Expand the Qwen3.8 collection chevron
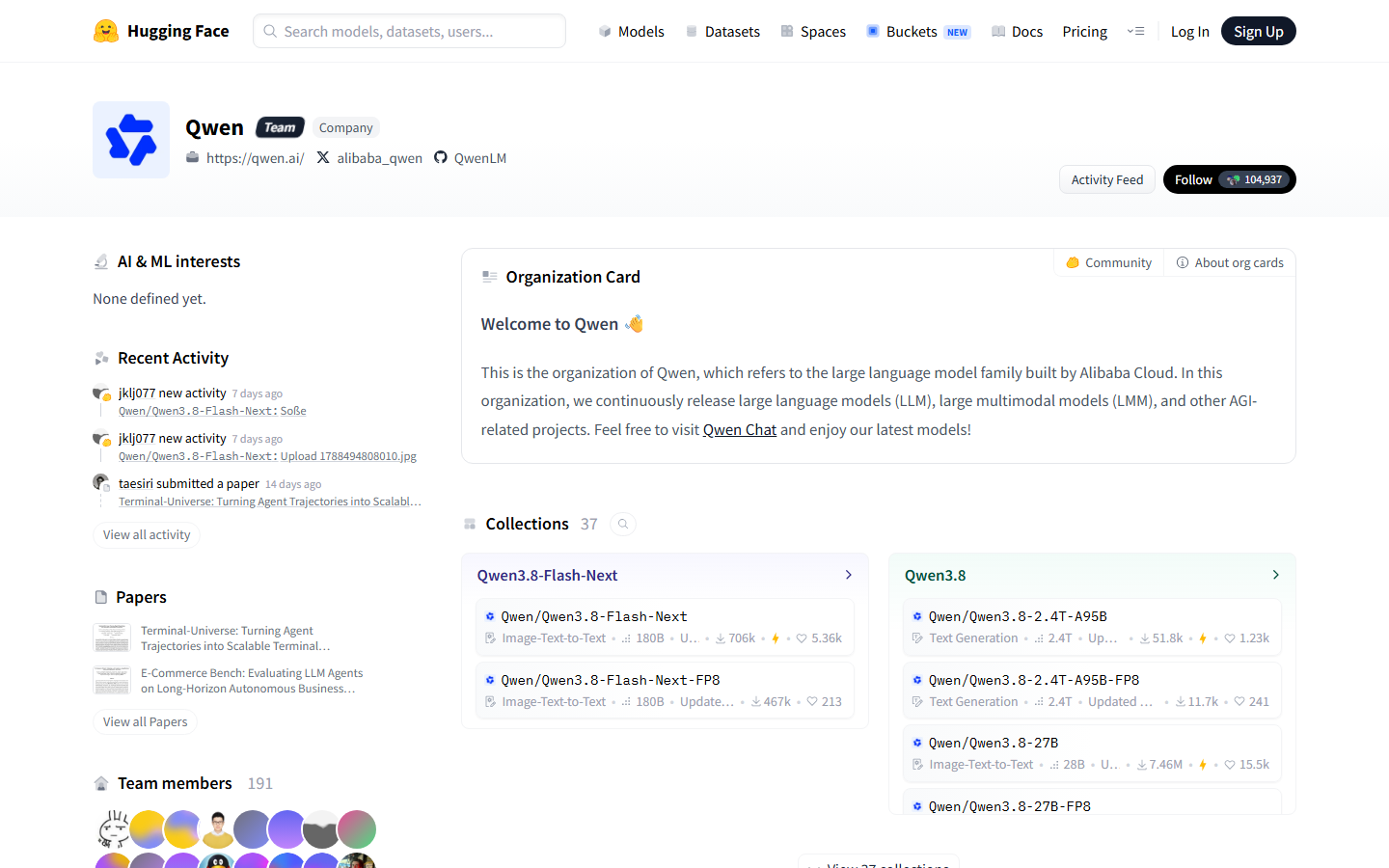 coord(1276,575)
